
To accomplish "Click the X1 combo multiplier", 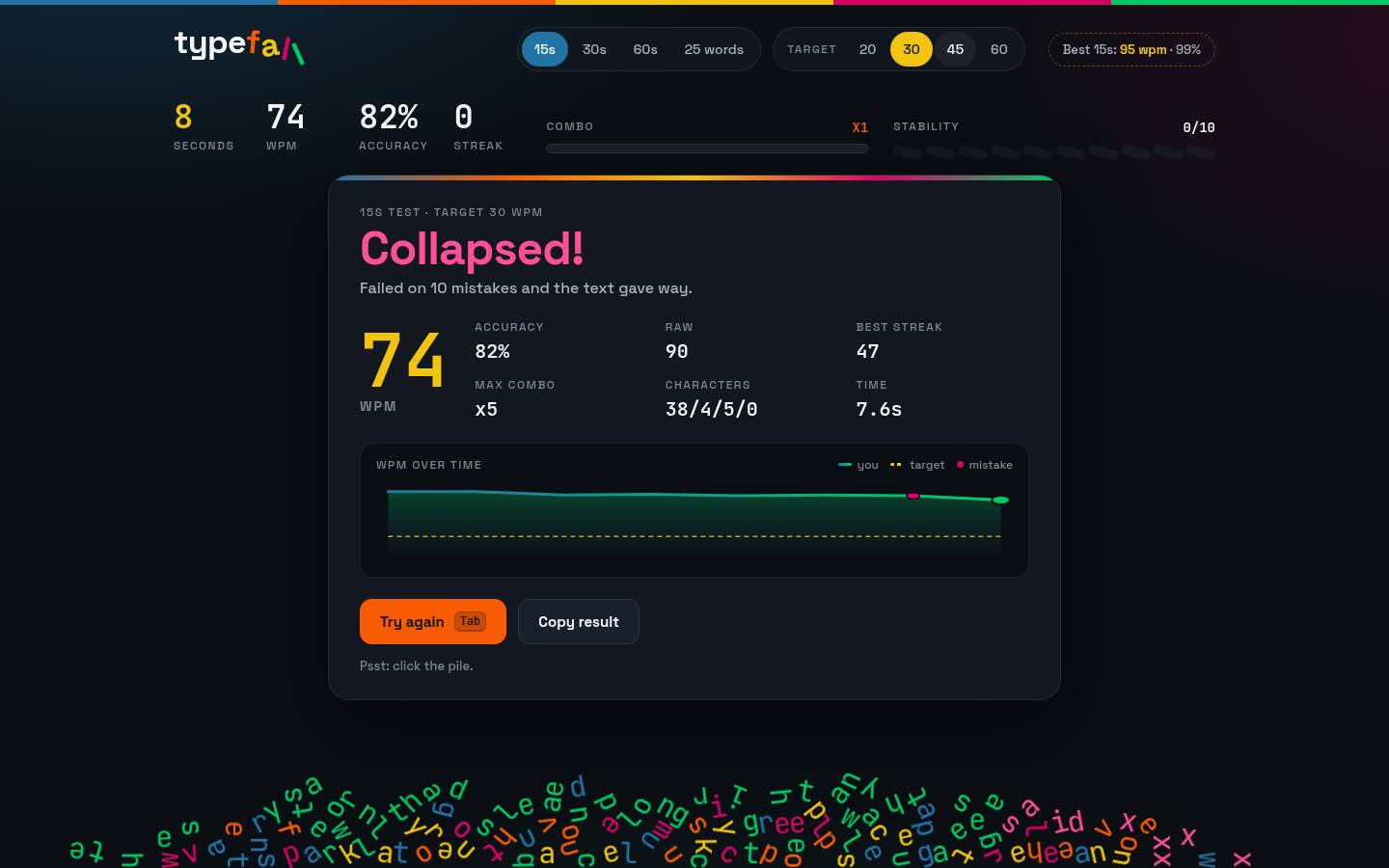I will tap(860, 127).
